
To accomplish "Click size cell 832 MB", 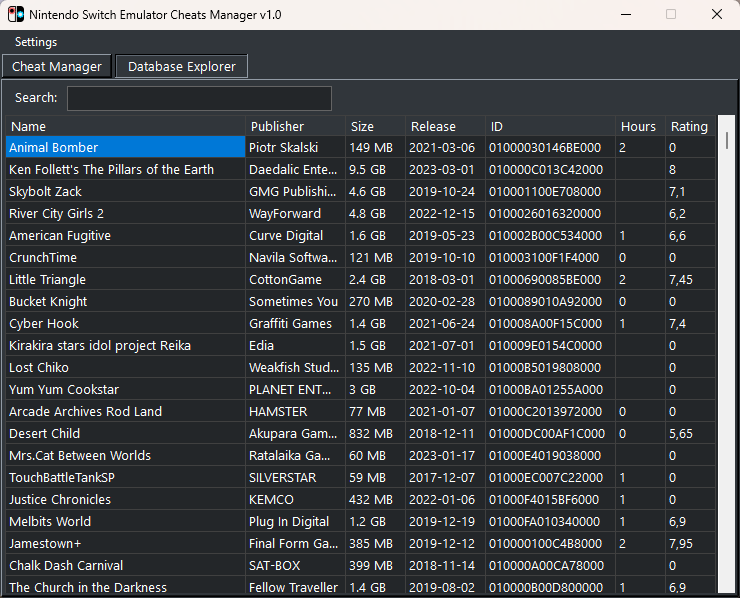I will [375, 434].
